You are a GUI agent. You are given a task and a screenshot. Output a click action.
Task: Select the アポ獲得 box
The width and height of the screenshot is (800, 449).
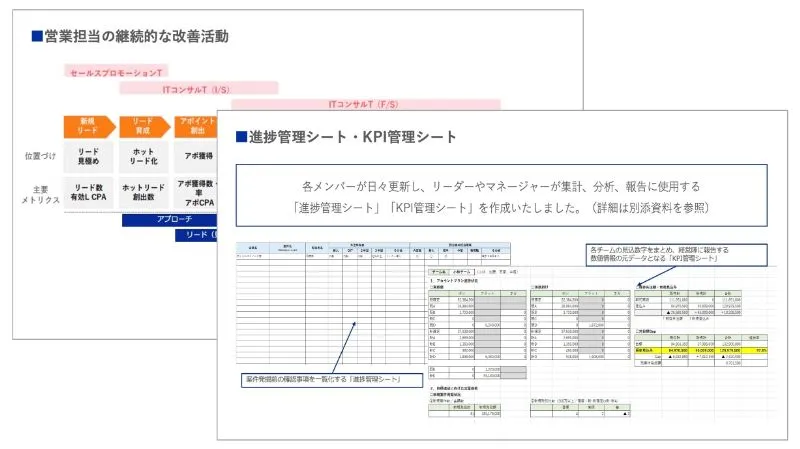point(196,157)
